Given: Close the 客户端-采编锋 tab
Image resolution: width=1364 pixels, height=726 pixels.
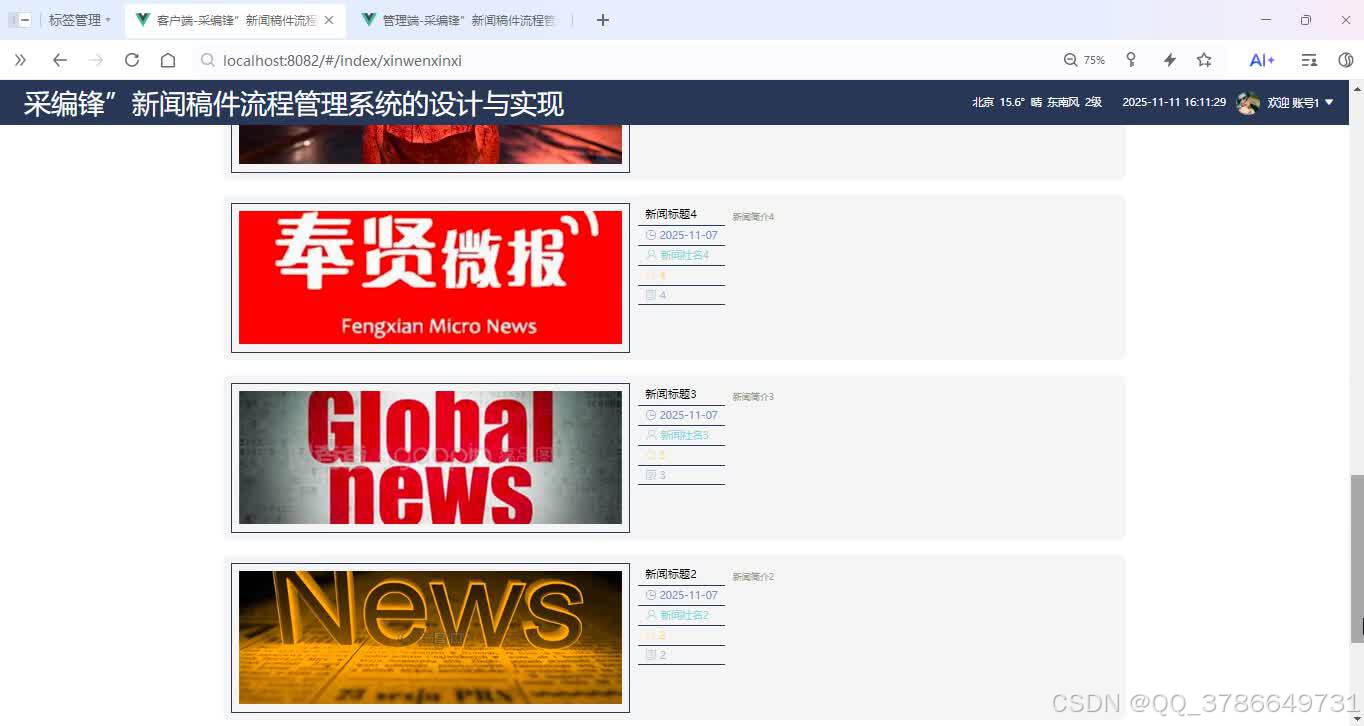Looking at the screenshot, I should point(329,20).
